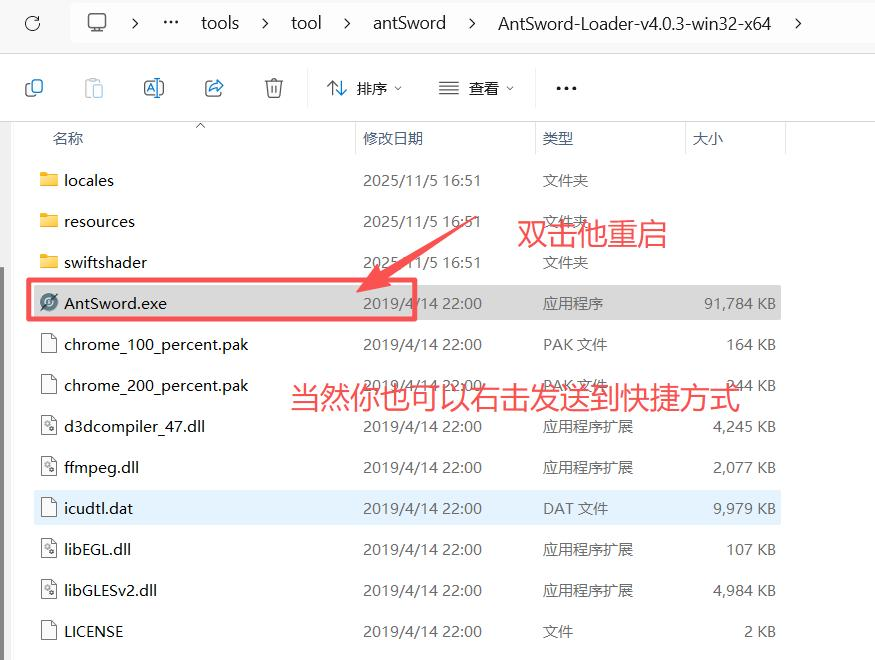
Task: Click the LICENSE file icon
Action: pos(49,631)
